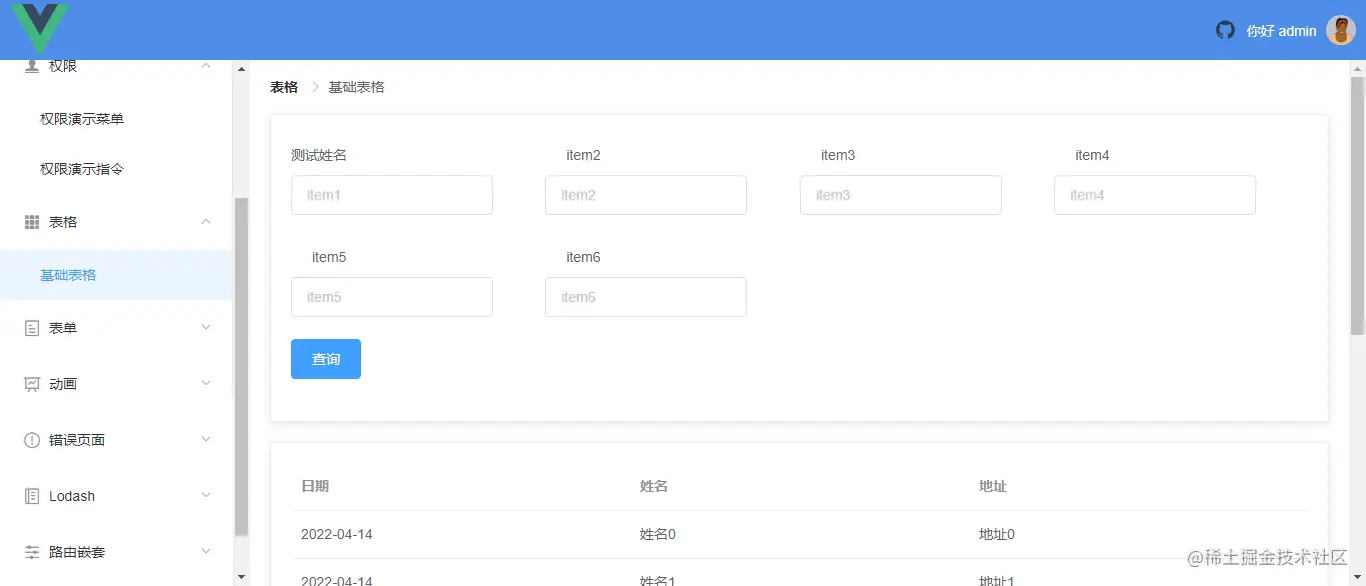Select the 表单 document icon
This screenshot has width=1366, height=586.
pos(34,327)
